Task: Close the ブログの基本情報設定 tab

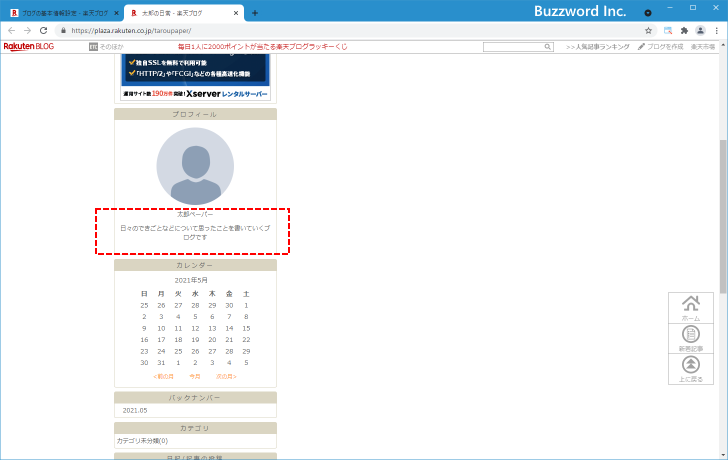Action: [x=116, y=13]
